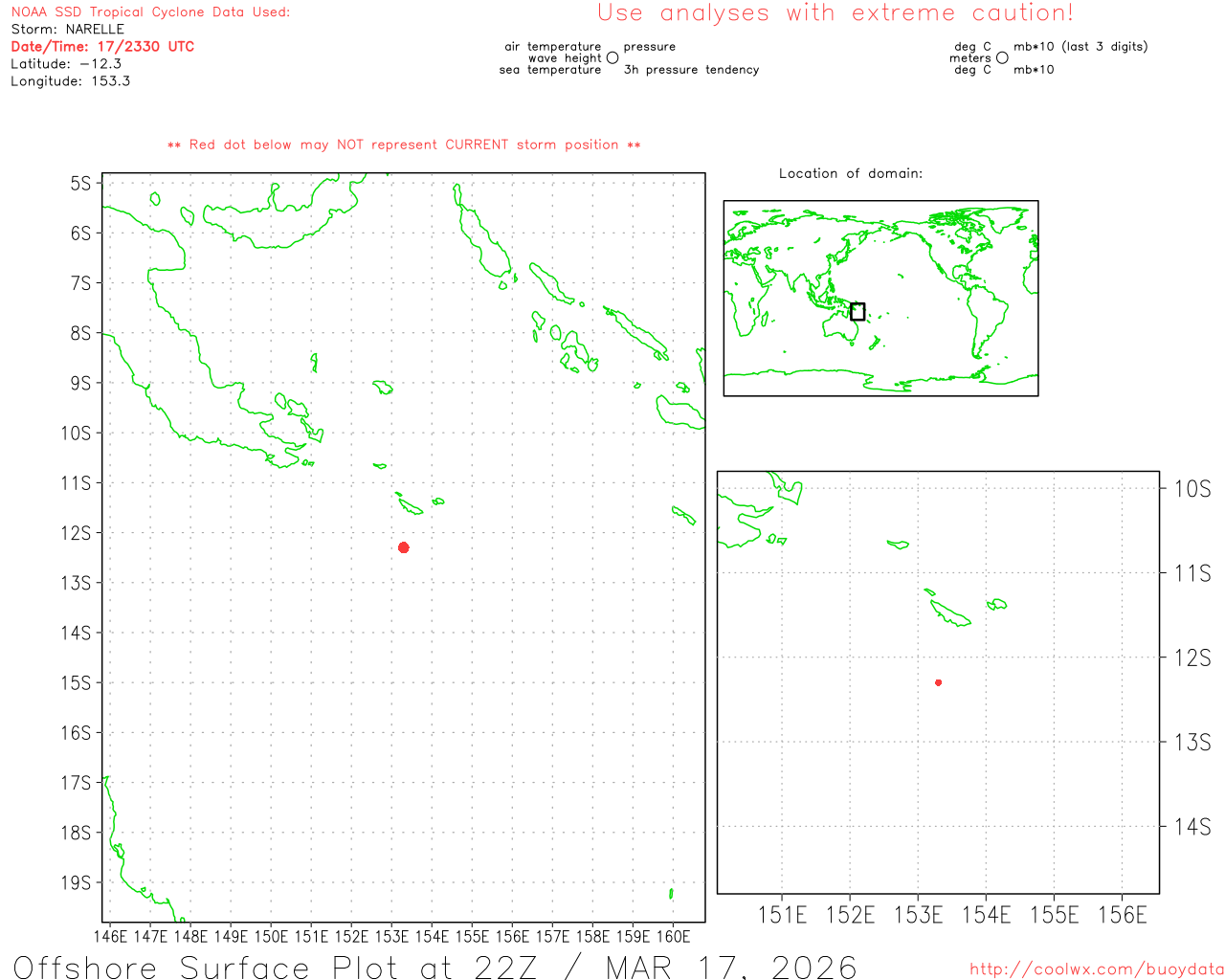Click the Date/Time 17/2330 UTC label
This screenshot has height=980, width=1225.
point(102,47)
